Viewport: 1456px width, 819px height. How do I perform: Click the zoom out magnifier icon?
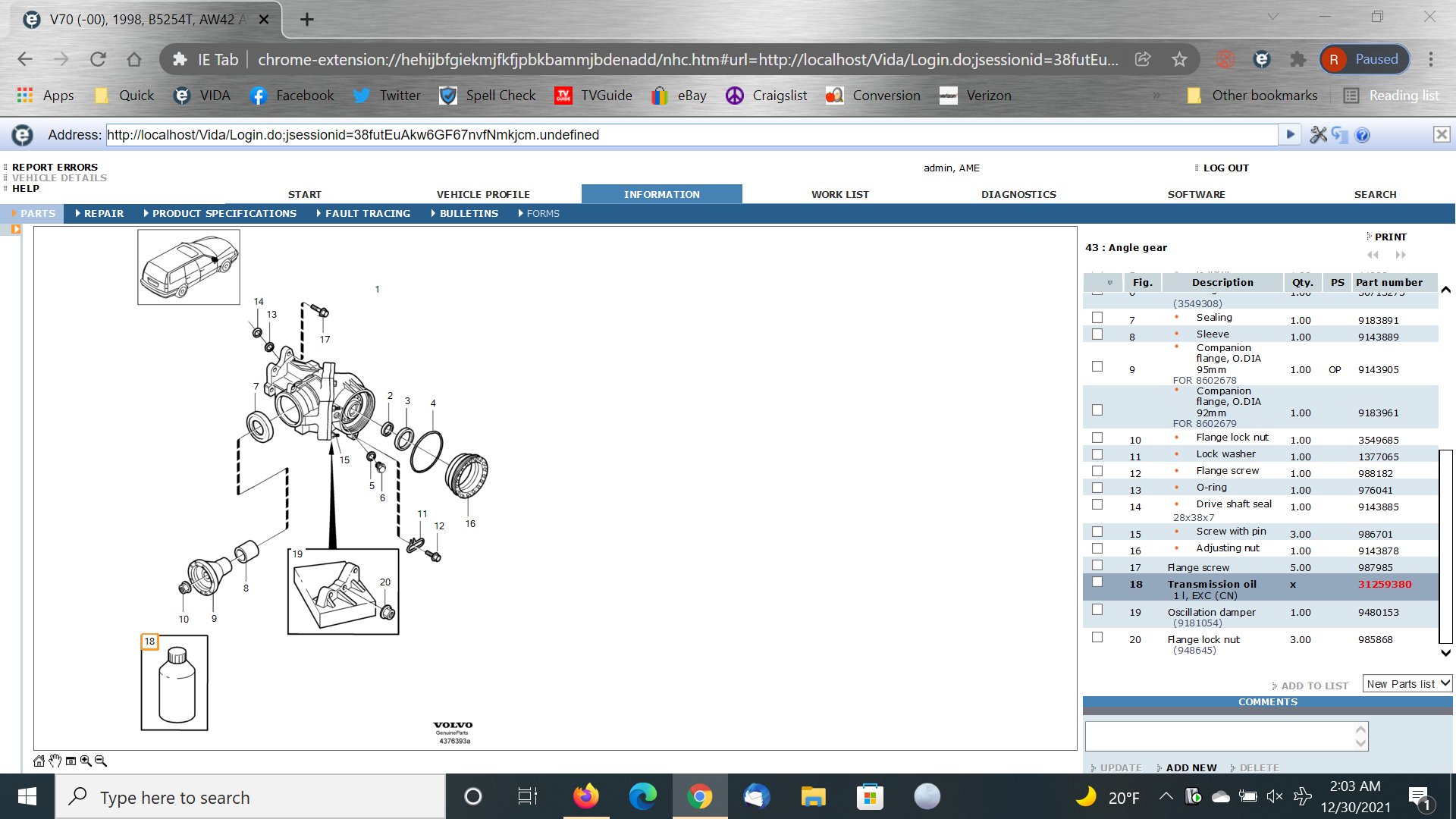101,761
